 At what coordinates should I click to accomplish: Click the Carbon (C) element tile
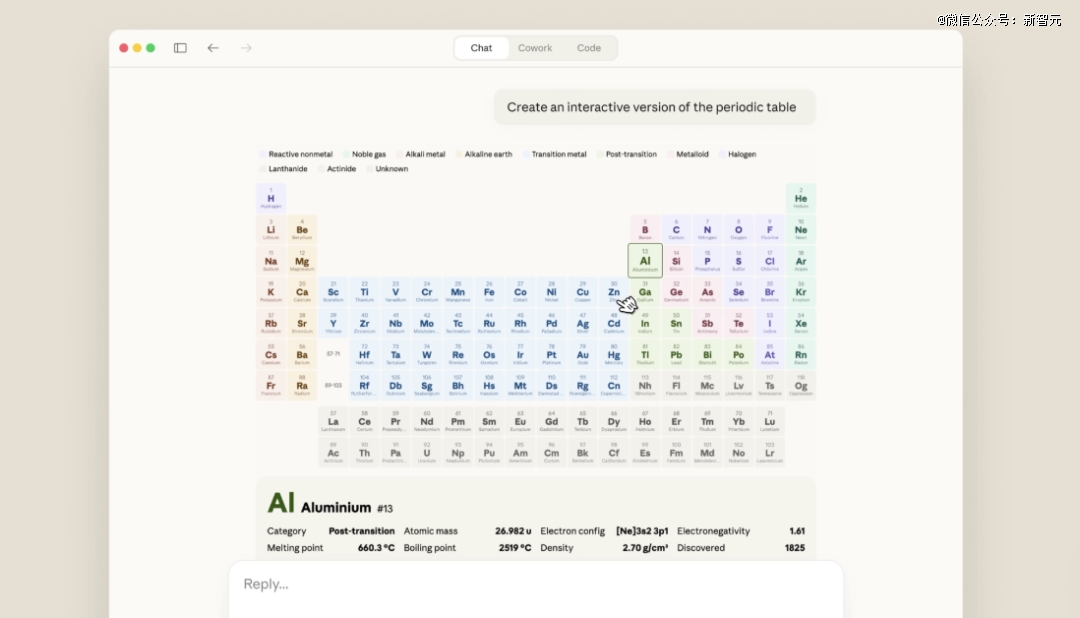(676, 230)
